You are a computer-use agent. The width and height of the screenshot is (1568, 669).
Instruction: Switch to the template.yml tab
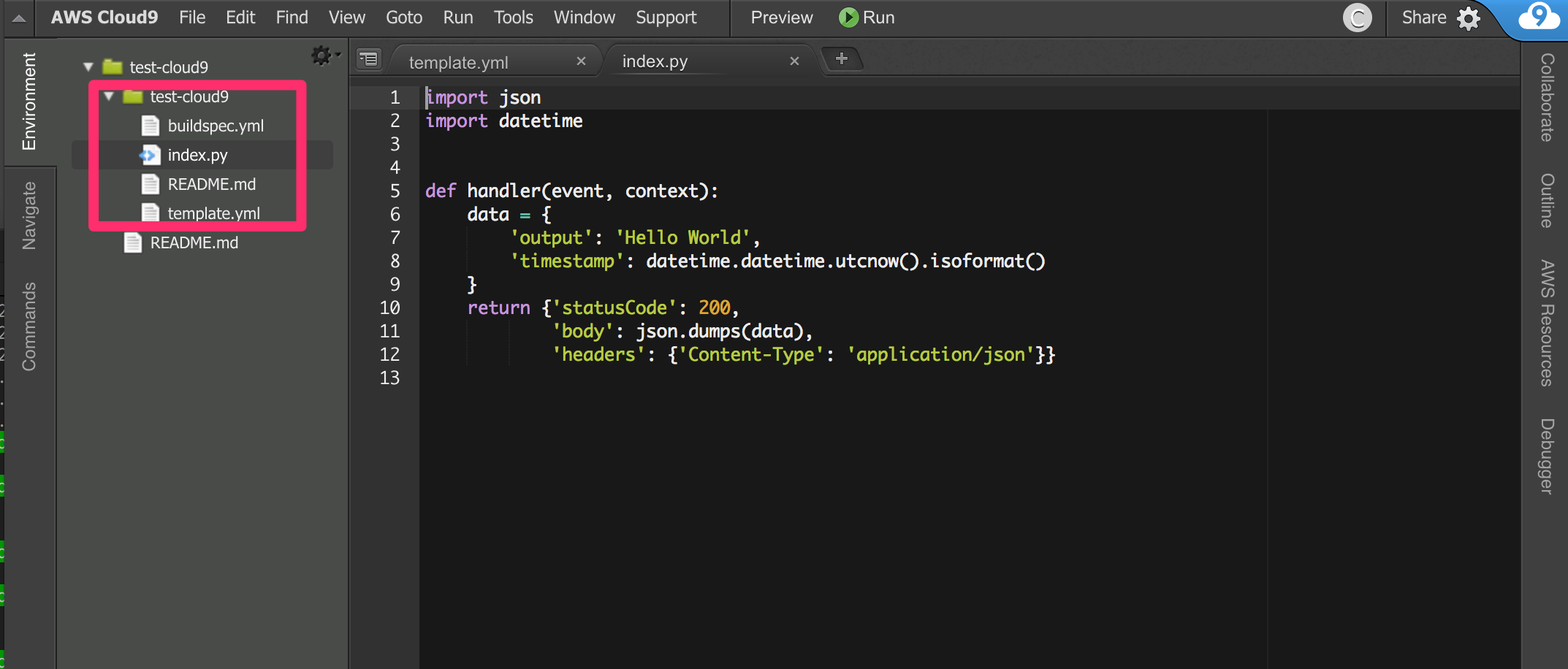[460, 61]
